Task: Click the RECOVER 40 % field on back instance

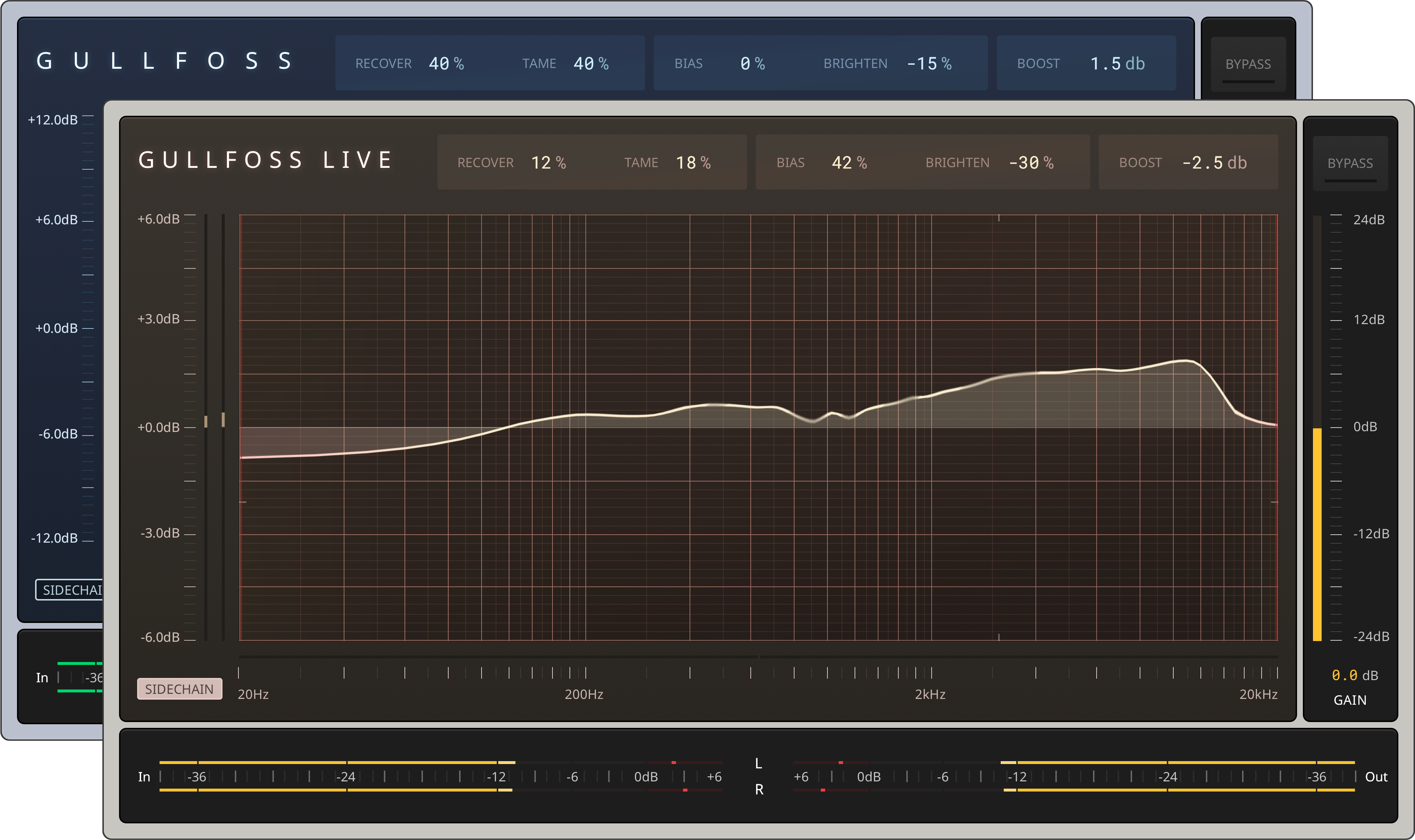Action: pyautogui.click(x=446, y=63)
